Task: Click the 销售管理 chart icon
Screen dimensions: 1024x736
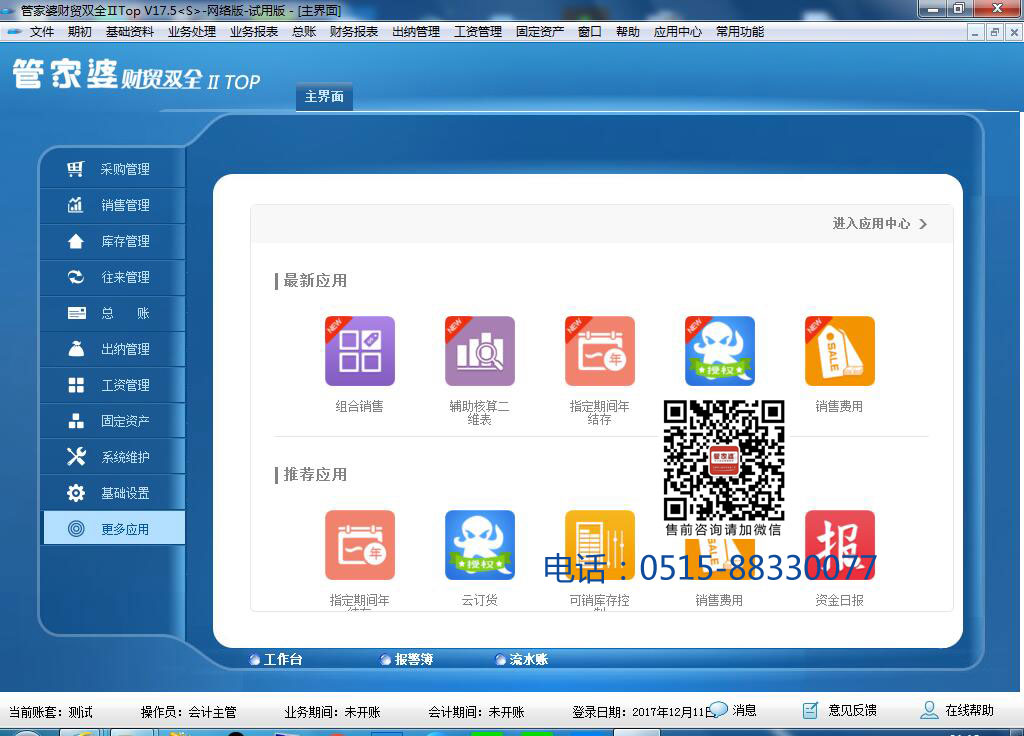Action: 76,205
